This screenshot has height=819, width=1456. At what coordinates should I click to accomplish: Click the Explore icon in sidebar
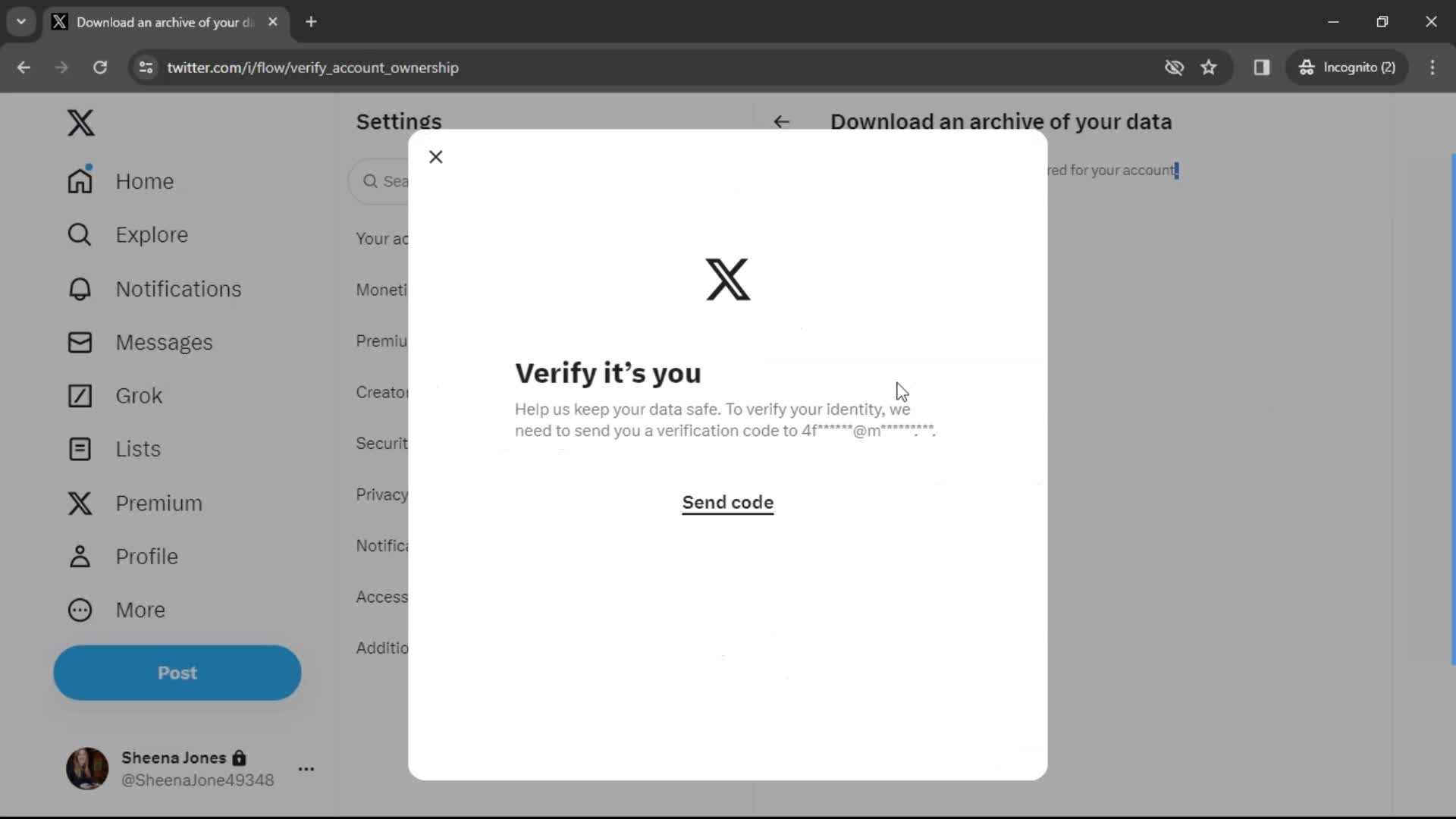point(80,234)
